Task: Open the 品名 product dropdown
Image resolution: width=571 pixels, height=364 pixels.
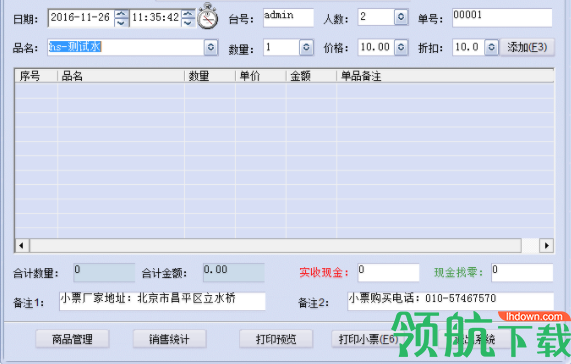Action: 211,47
